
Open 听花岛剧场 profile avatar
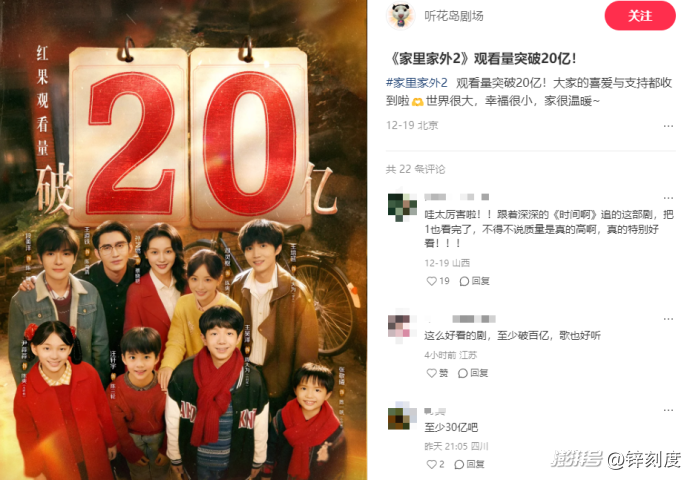click(x=400, y=16)
